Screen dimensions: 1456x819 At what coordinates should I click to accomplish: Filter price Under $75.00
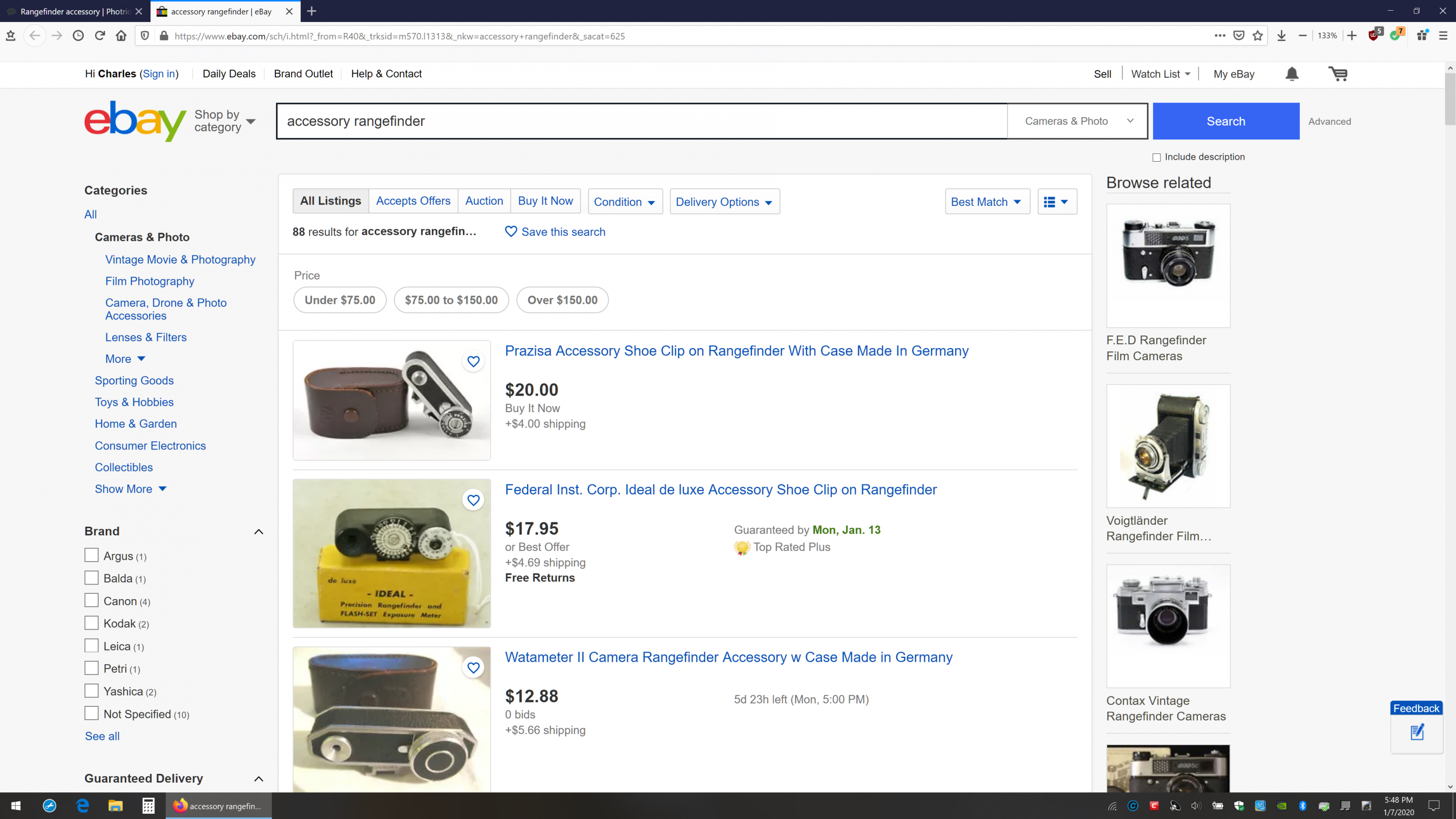[x=340, y=300]
